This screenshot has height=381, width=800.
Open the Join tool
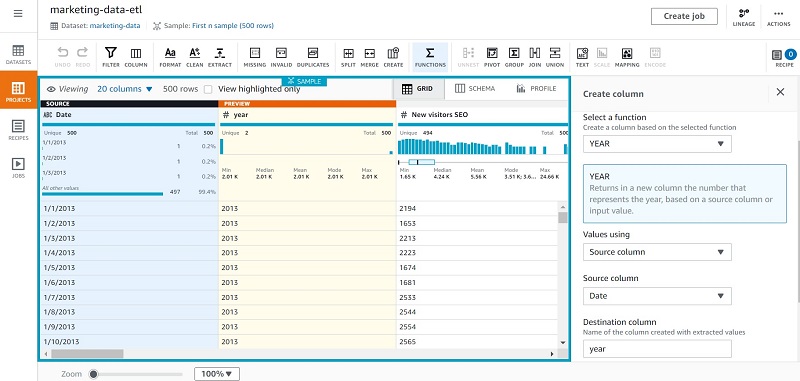[x=535, y=57]
